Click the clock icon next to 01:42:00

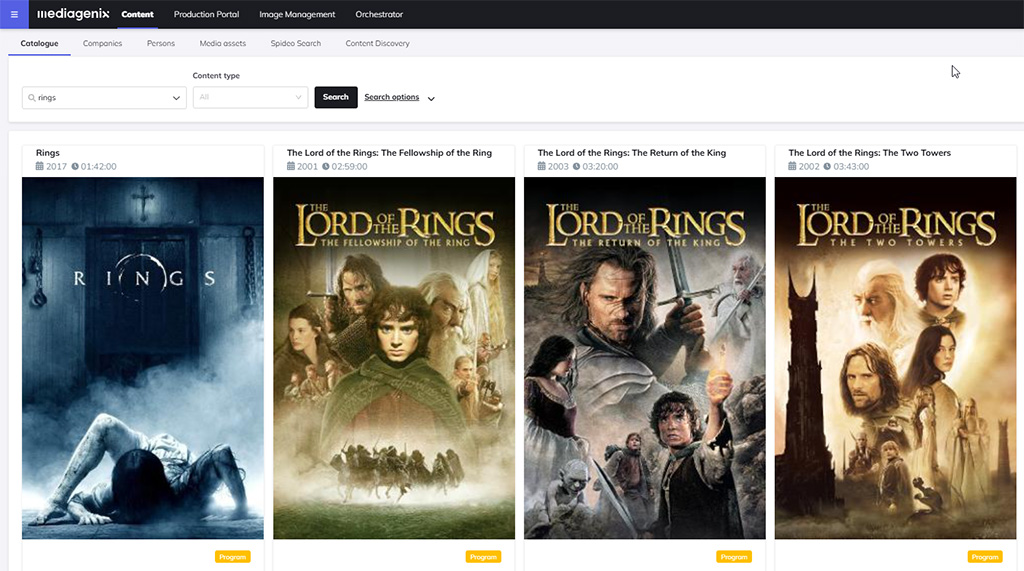pyautogui.click(x=75, y=166)
